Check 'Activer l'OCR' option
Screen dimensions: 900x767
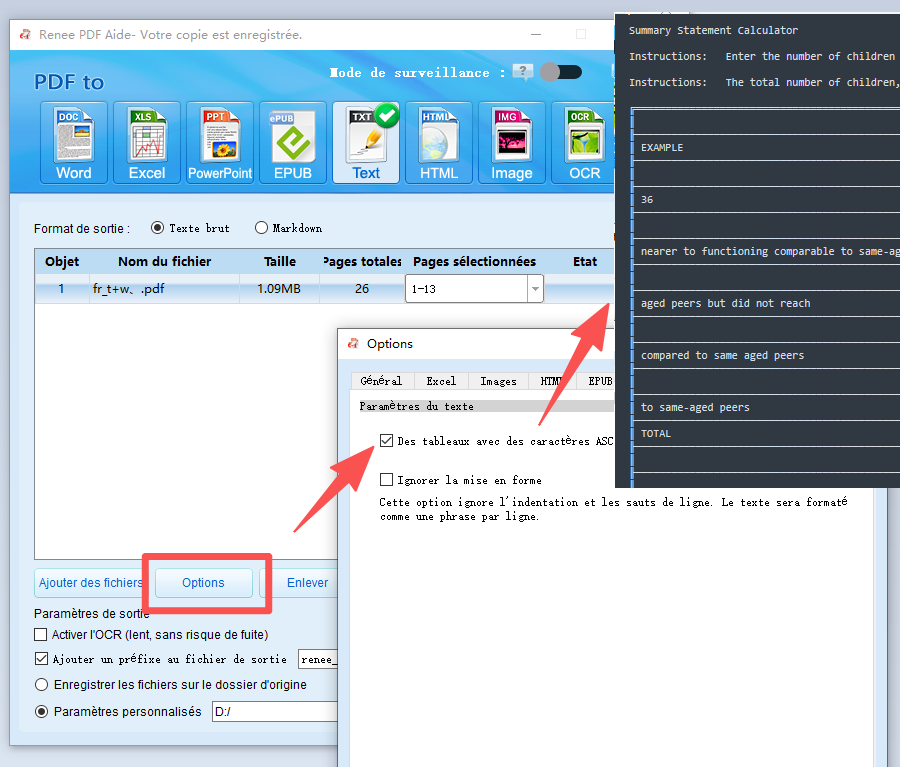(x=41, y=634)
